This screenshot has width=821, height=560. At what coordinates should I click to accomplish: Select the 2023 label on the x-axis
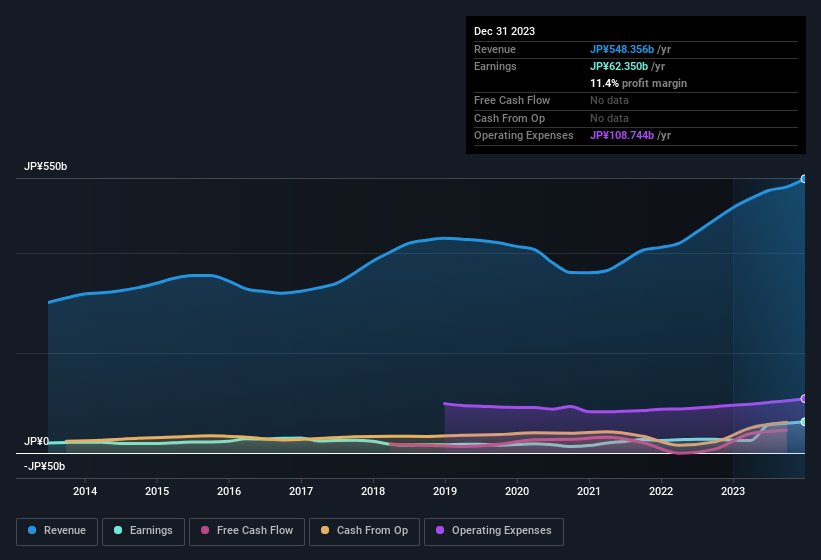(733, 491)
